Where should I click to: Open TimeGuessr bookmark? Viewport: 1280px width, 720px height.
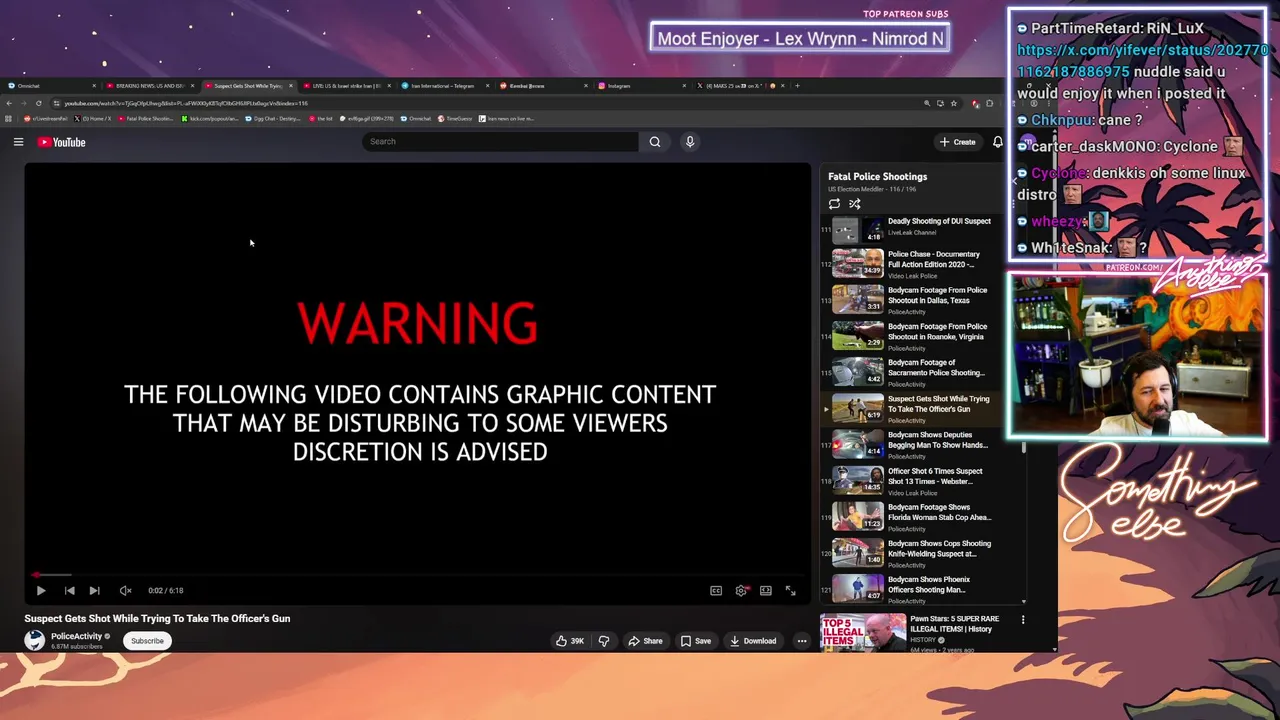[x=455, y=119]
